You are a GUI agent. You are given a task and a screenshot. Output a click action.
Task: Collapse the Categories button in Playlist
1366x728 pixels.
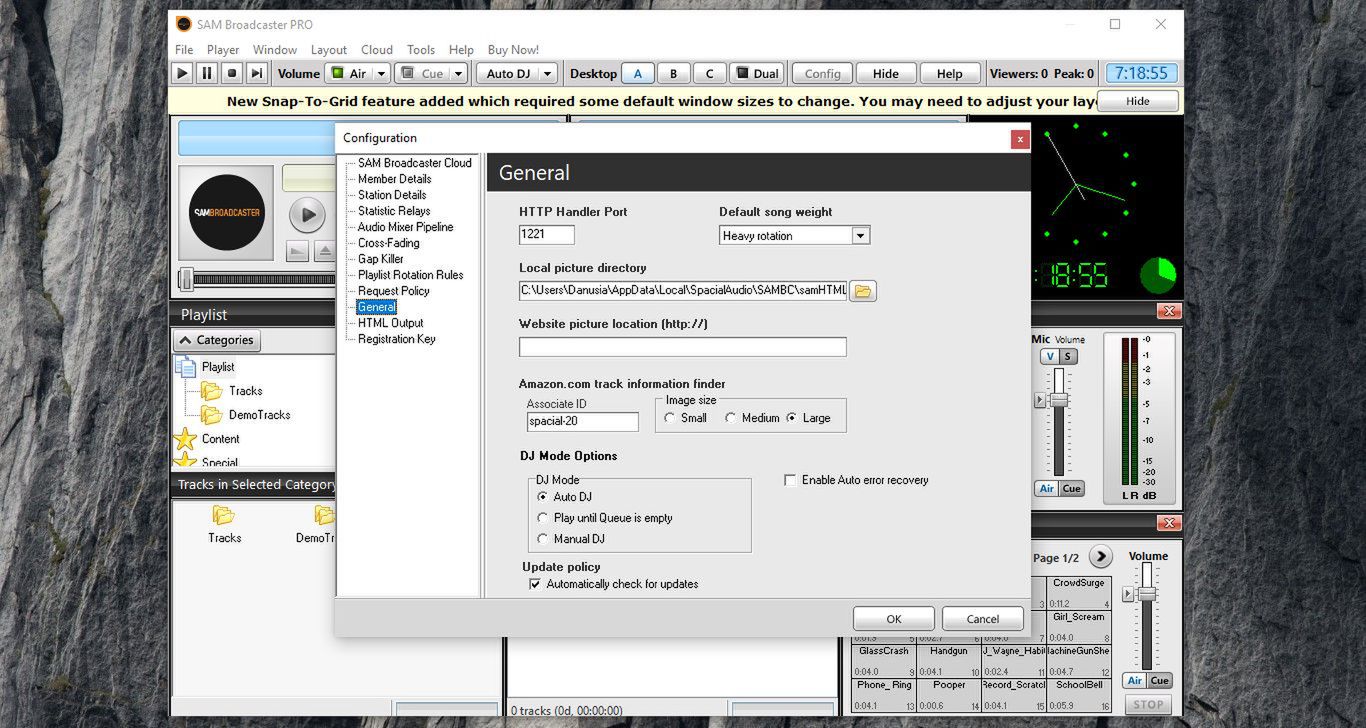tap(217, 340)
